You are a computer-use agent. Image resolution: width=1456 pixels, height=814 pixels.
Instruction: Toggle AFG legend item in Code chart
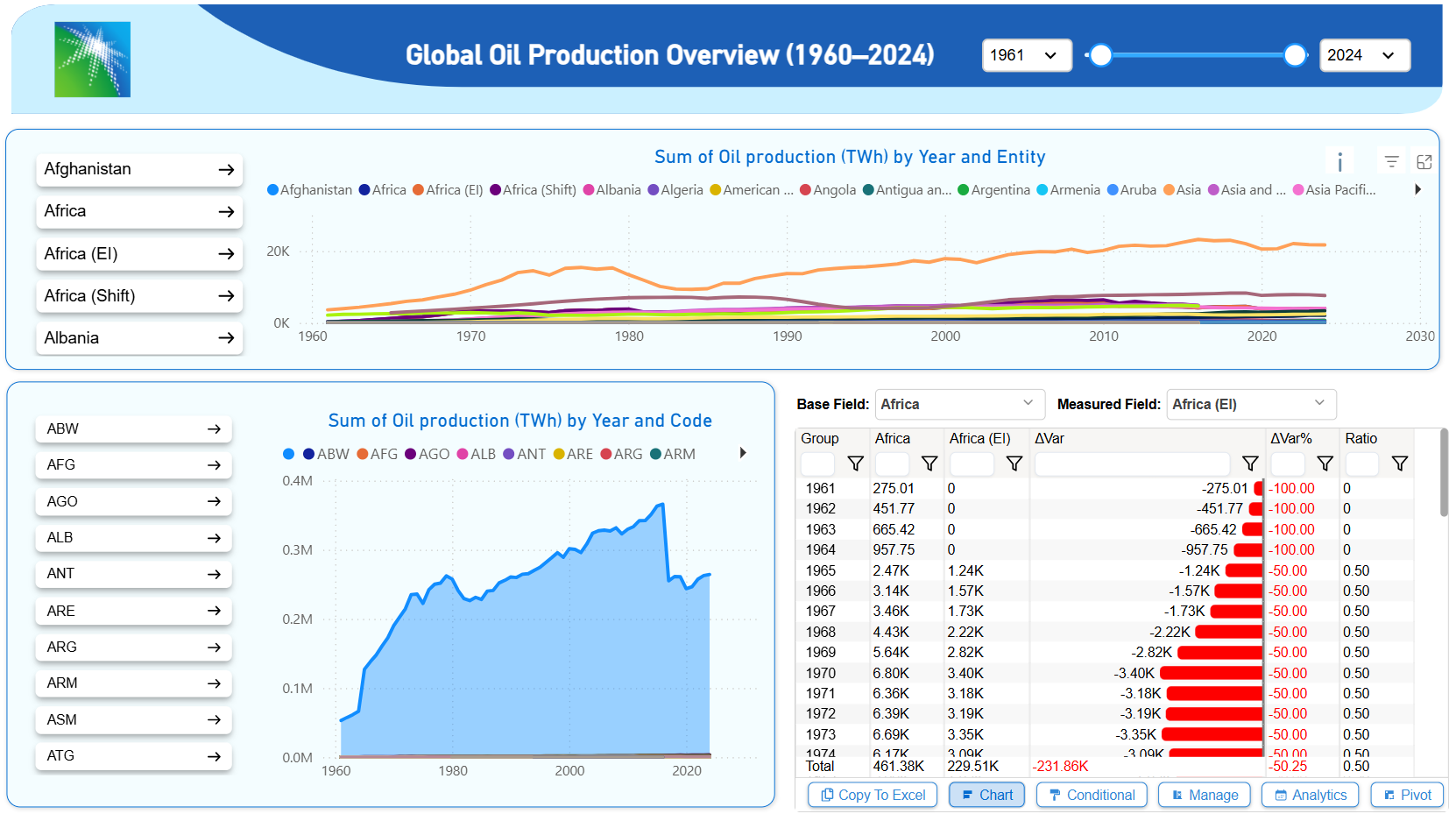click(377, 454)
